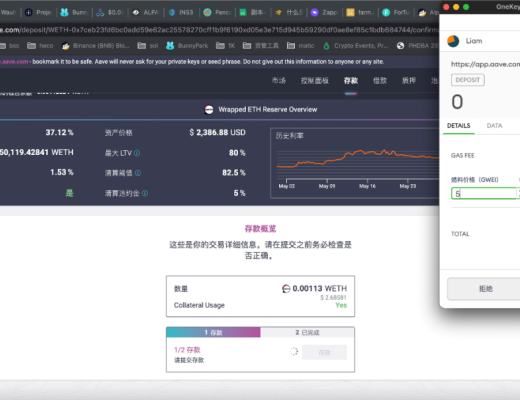Click the 82.5 % liquidation threshold value

point(234,172)
